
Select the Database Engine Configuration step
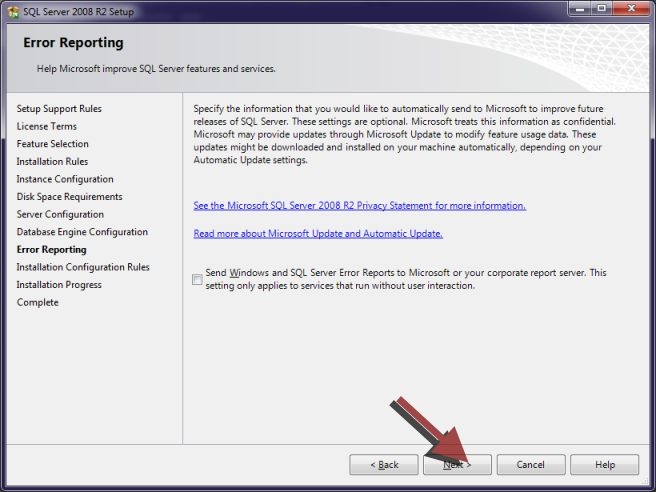82,232
